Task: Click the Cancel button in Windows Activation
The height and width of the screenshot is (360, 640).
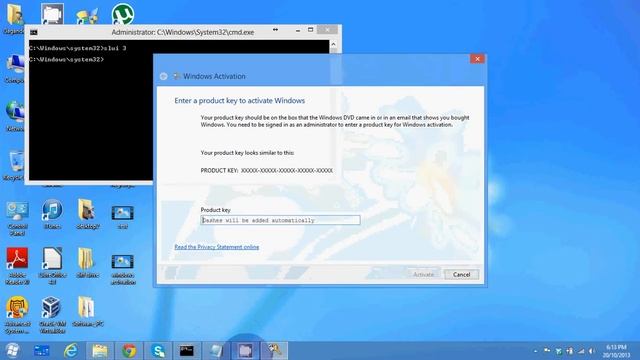Action: 461,274
